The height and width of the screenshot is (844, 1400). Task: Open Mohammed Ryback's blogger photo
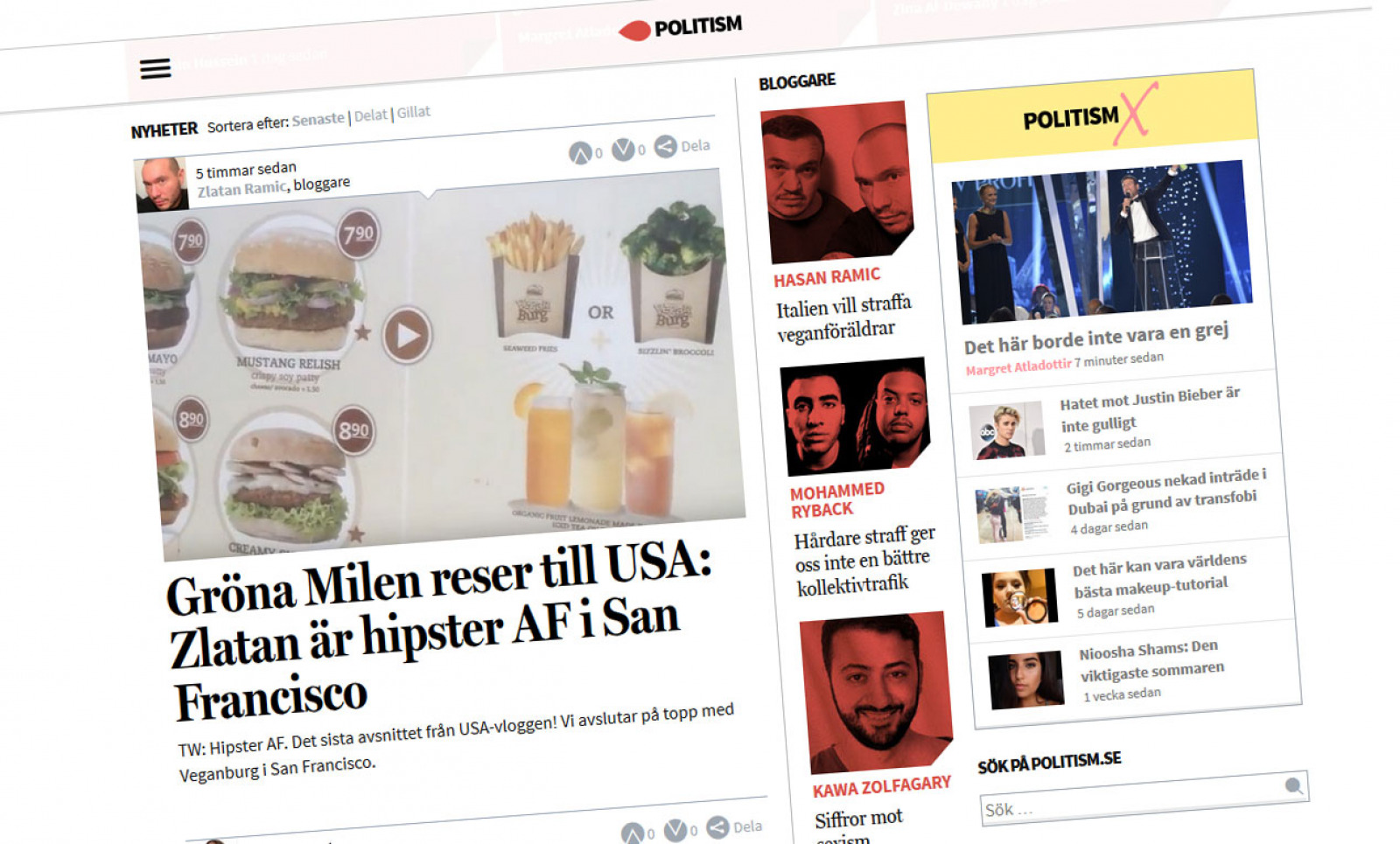pos(853,415)
